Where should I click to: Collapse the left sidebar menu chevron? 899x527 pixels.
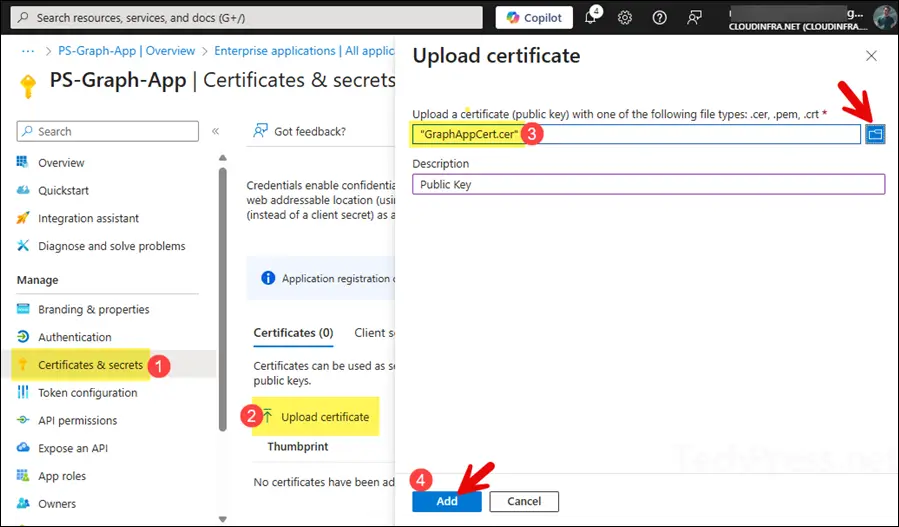[x=215, y=131]
